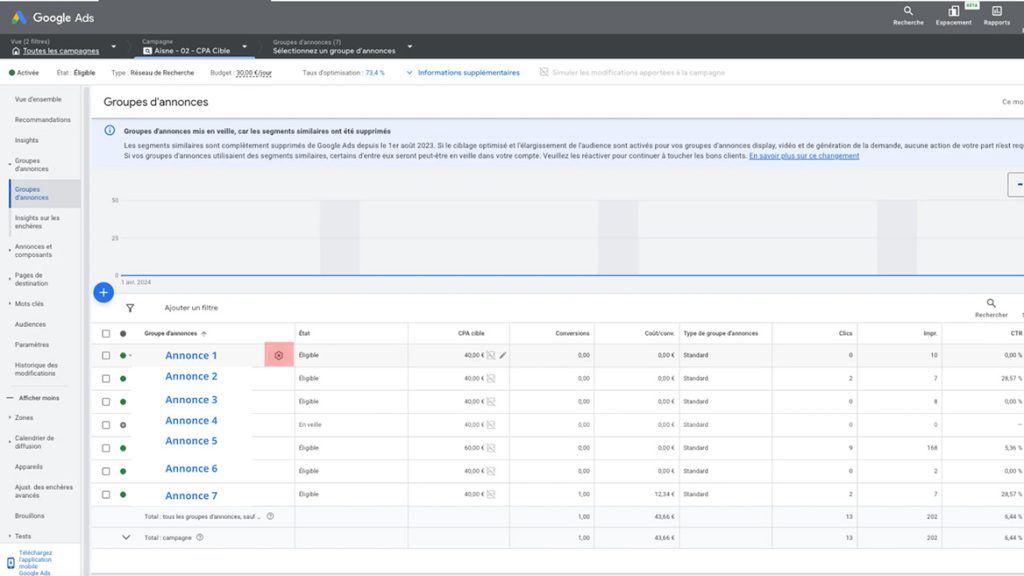This screenshot has height=576, width=1024.
Task: Check the checkbox for Annonce 5 row
Action: (106, 448)
